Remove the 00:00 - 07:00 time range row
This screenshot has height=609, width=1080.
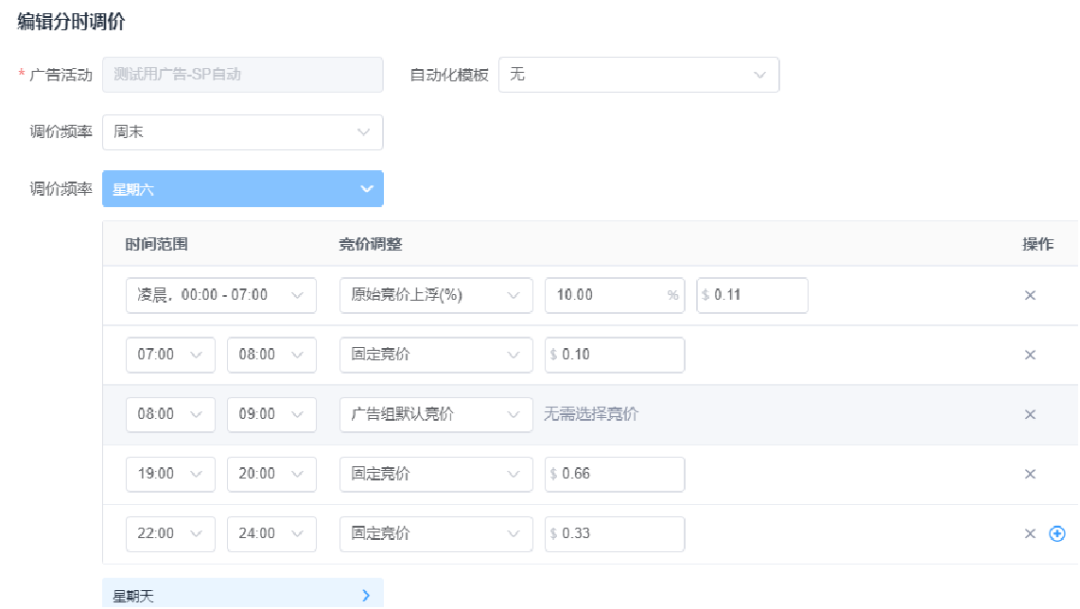point(1030,296)
